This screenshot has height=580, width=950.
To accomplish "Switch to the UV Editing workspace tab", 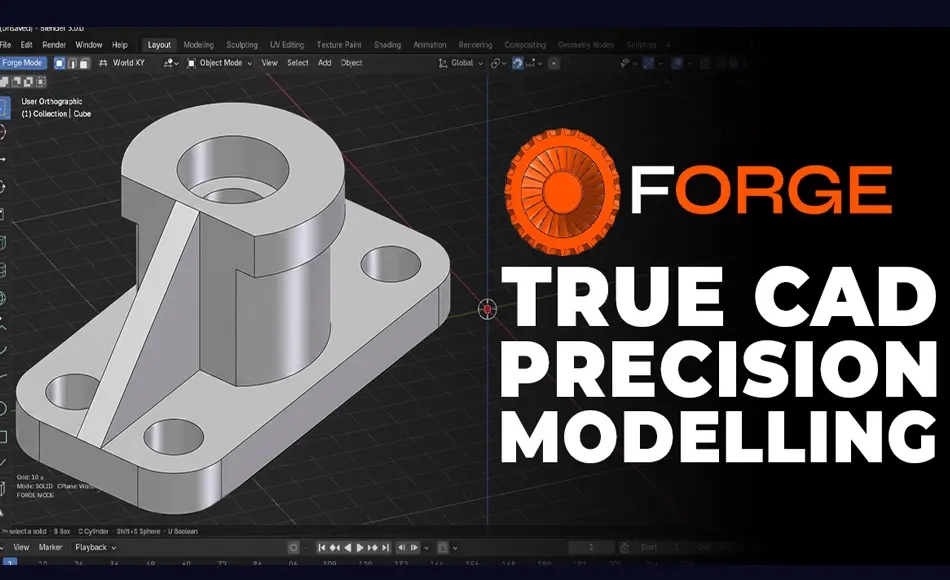I will (x=287, y=45).
